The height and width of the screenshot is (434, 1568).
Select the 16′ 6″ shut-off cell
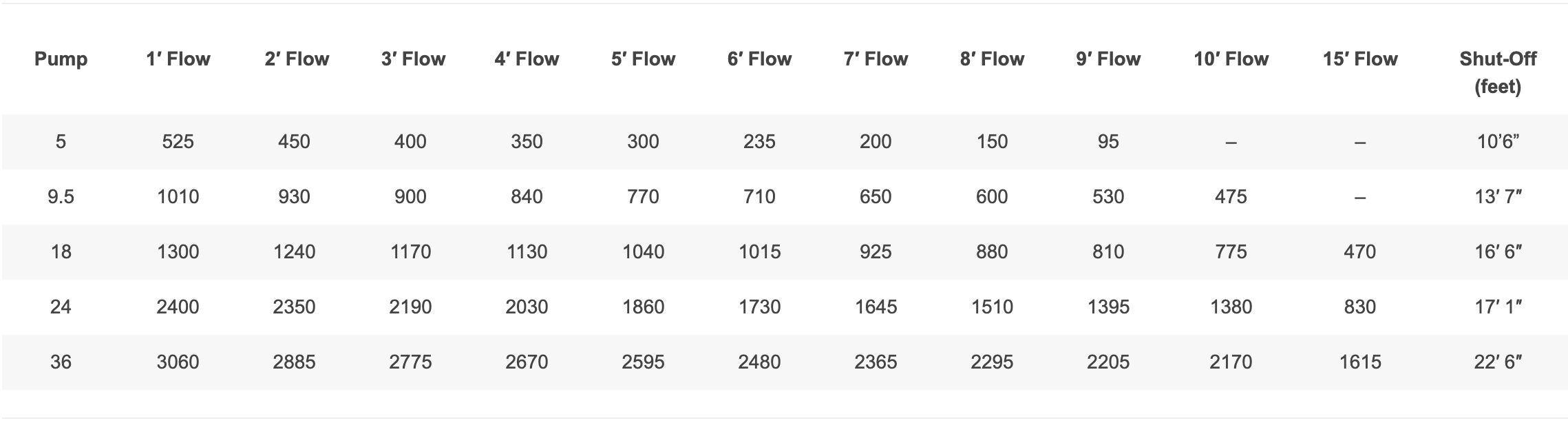[1497, 252]
